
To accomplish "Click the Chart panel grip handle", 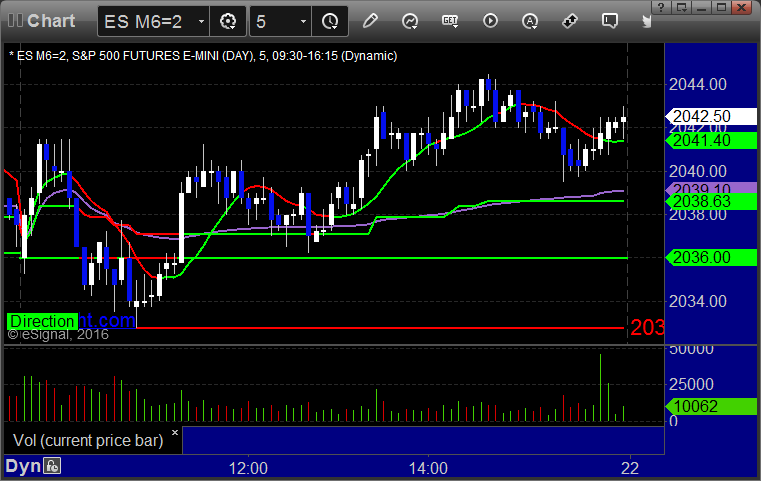I will click(x=15, y=20).
